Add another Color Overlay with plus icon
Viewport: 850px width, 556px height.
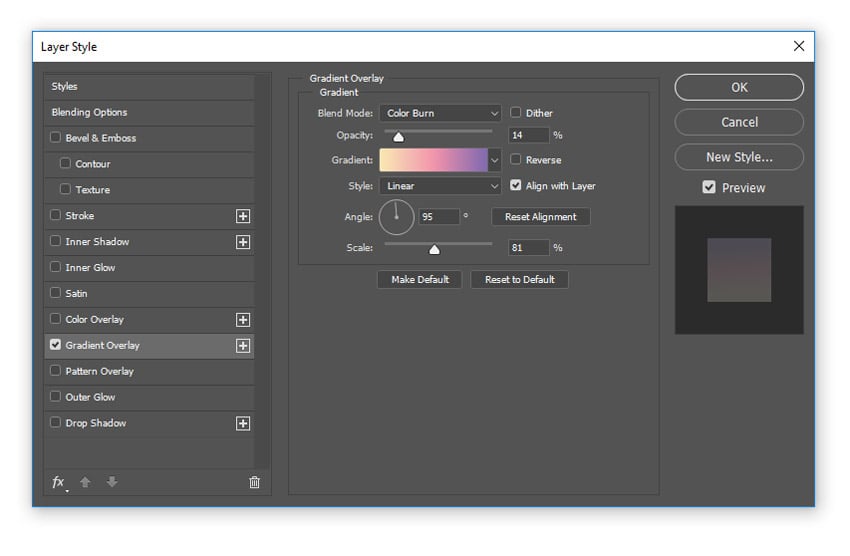[x=243, y=320]
